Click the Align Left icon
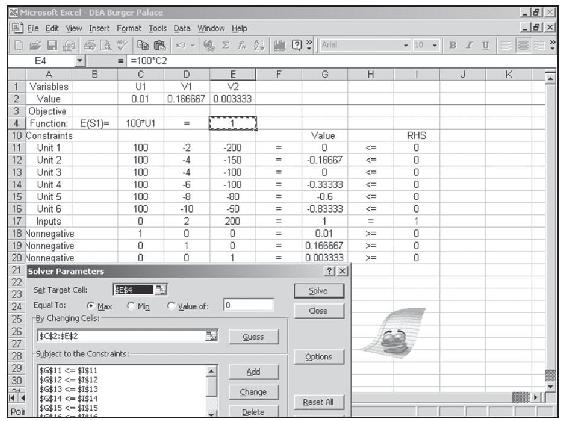566x421 pixels. pos(505,45)
